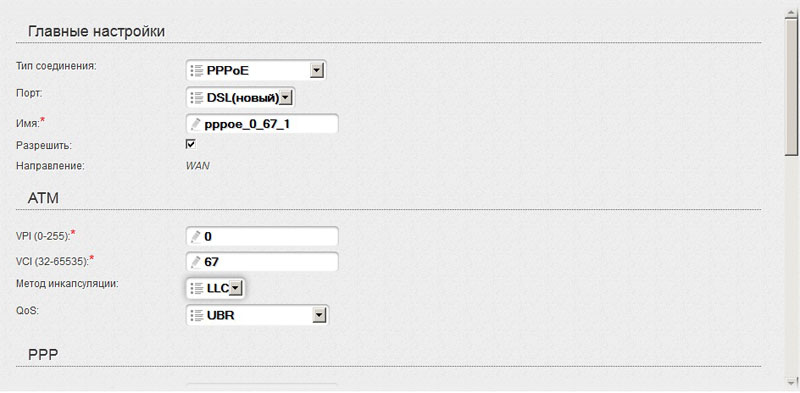Screen dimensions: 800x393
Task: Click the scrollbar down arrow
Action: (x=791, y=382)
